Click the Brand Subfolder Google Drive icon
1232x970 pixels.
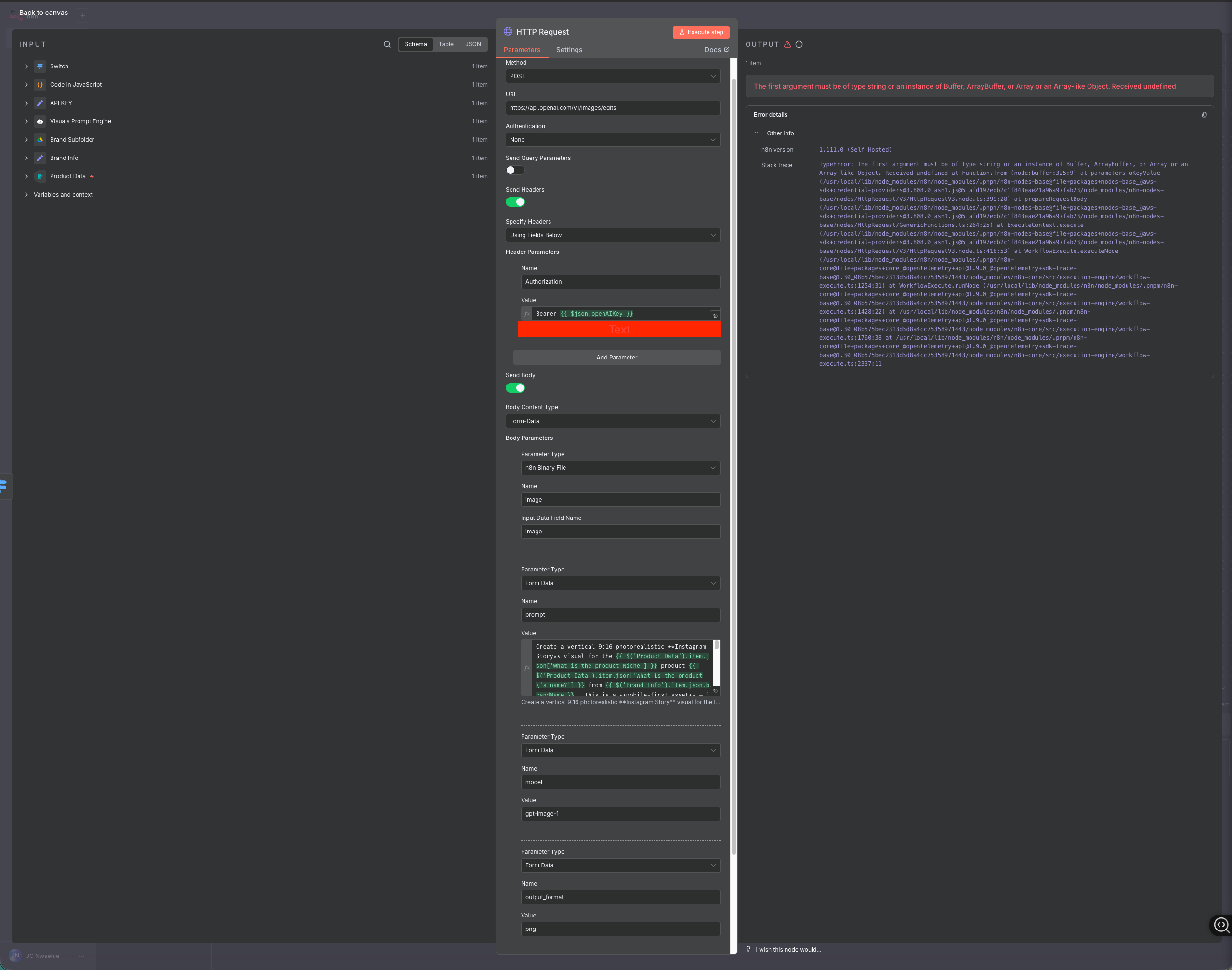(x=39, y=140)
